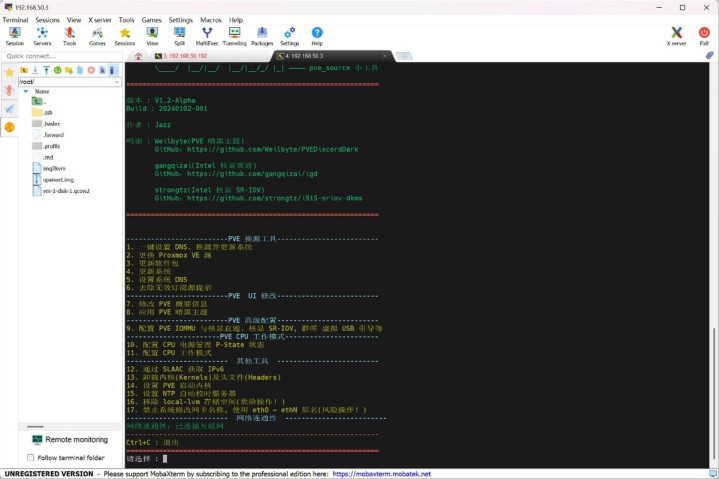
Task: Click the View toolbar icon
Action: coord(152,36)
